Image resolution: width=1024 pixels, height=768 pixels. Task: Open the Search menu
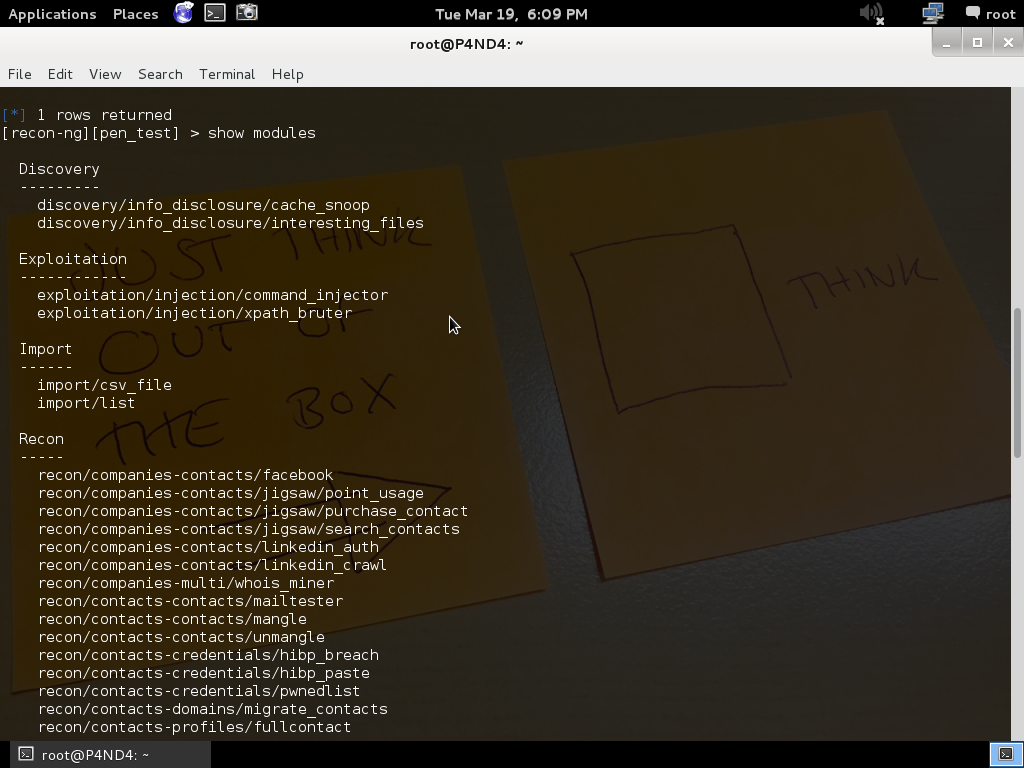click(x=160, y=74)
